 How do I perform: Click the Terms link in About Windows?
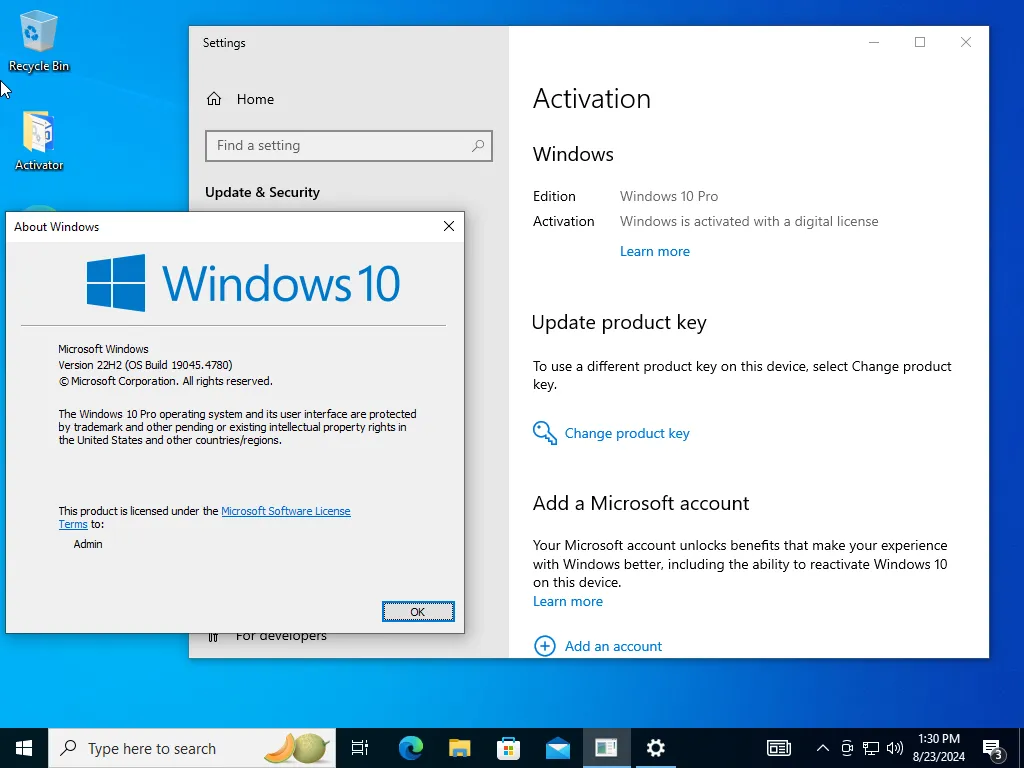tap(72, 524)
